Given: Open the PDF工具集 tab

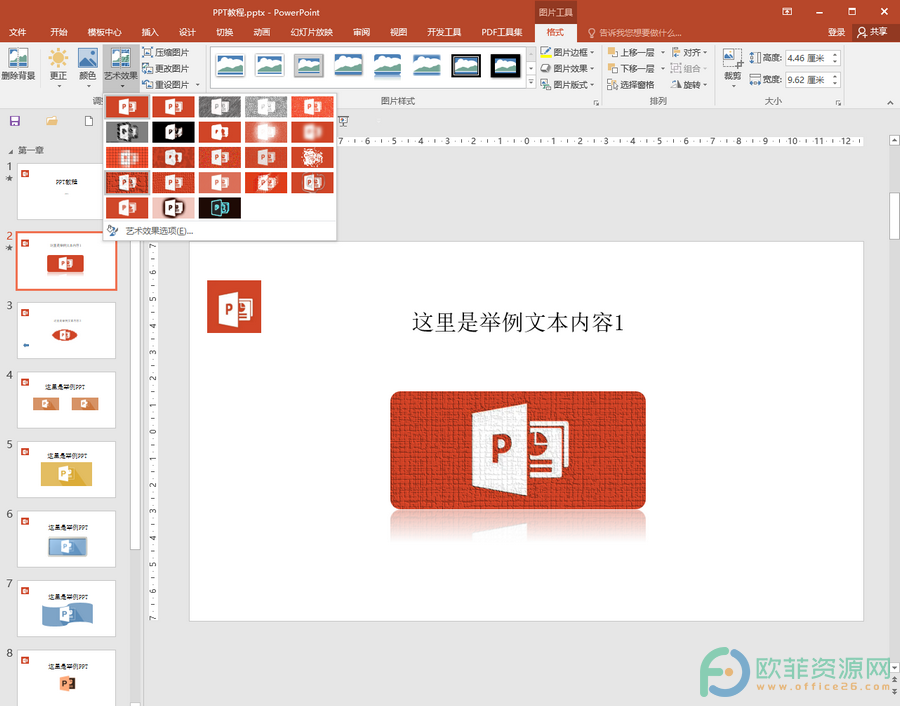Looking at the screenshot, I should point(502,32).
